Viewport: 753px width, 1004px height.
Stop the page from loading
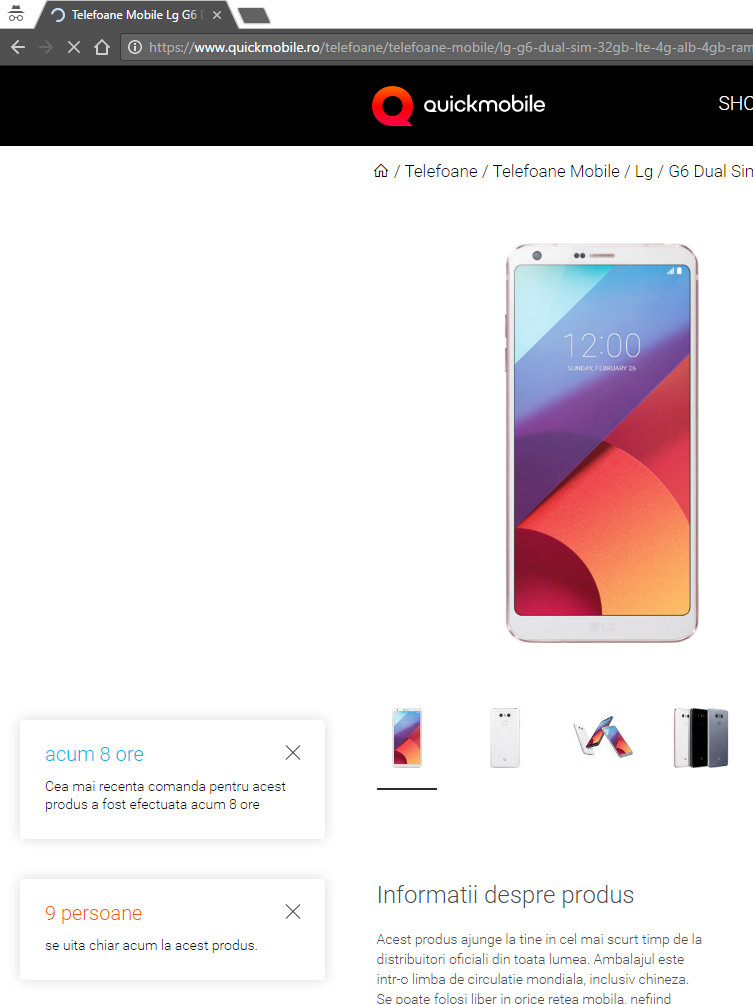coord(74,47)
